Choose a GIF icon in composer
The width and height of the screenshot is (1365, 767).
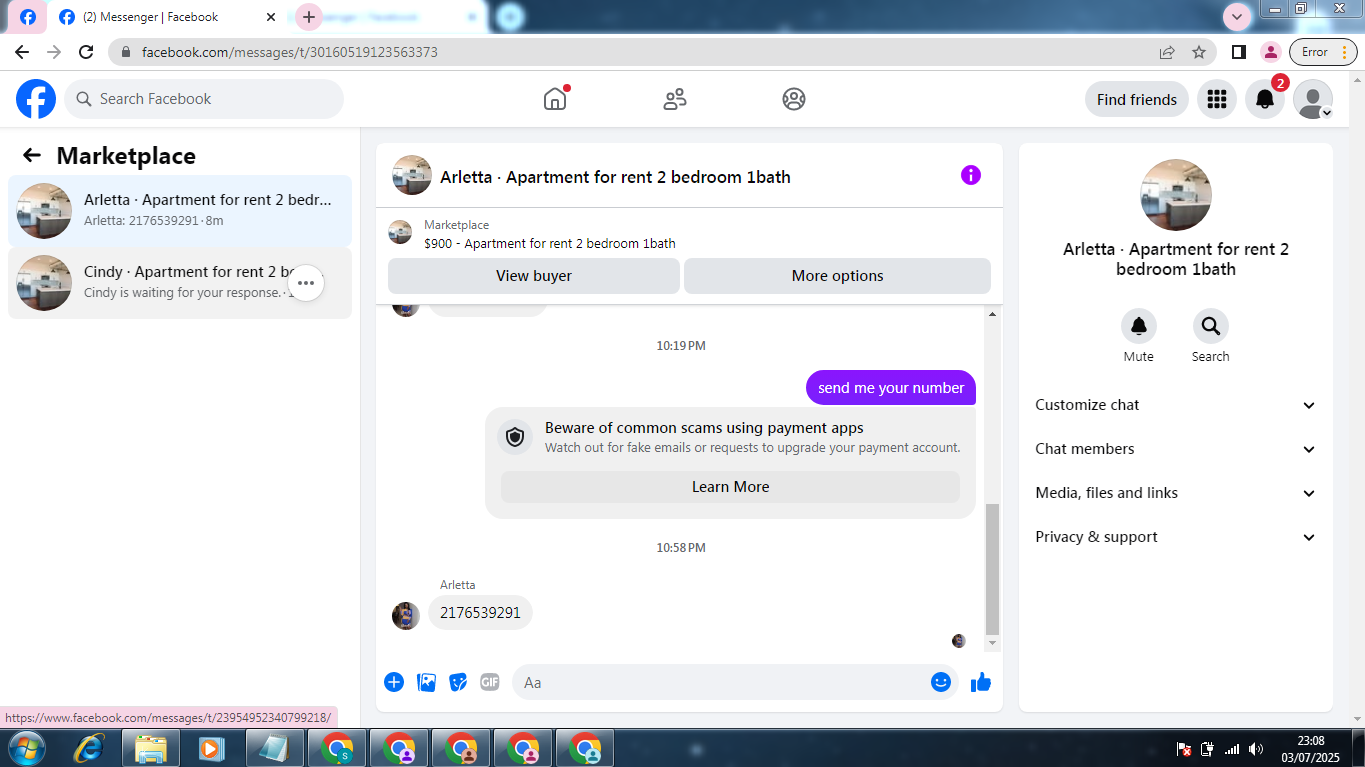pos(489,682)
